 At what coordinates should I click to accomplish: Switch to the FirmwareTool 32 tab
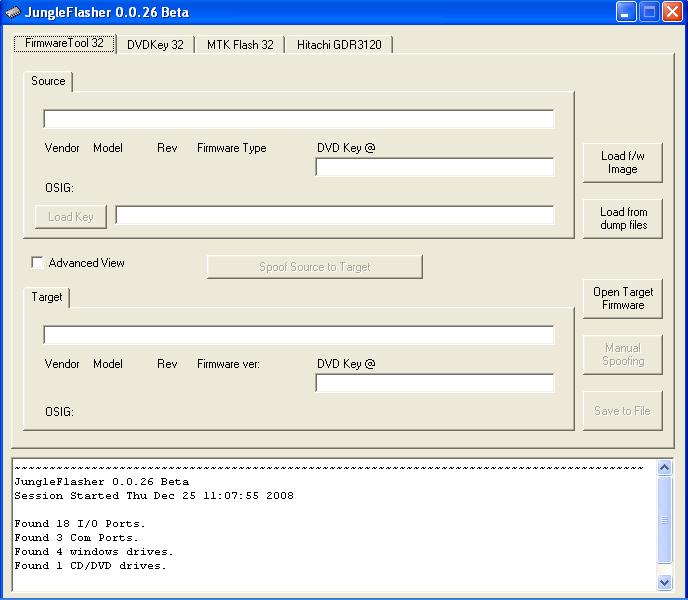point(64,43)
